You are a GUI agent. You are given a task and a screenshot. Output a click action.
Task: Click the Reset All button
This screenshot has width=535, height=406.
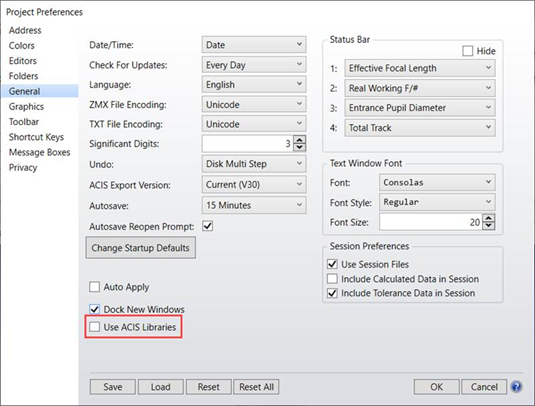tap(256, 387)
